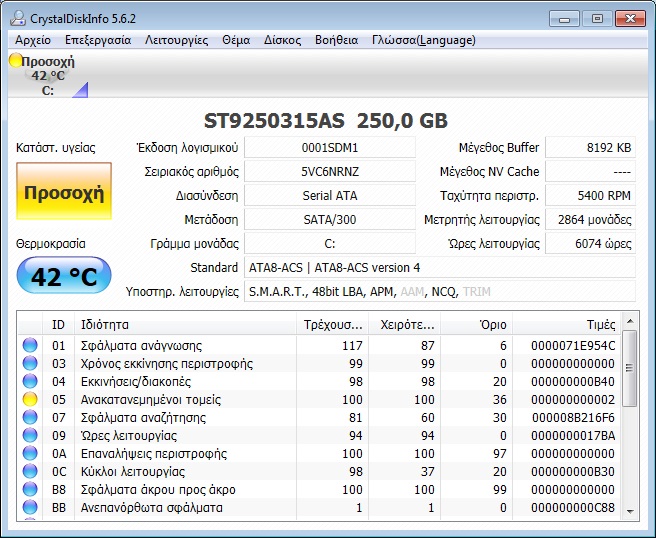Screen dimensions: 656x538
Task: Click the NV Cache size field
Action: point(590,172)
